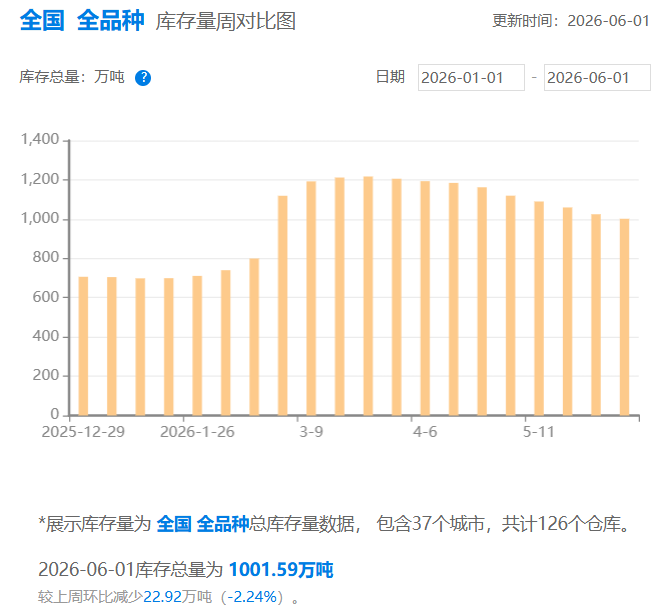Click the 1,000 y-axis label
This screenshot has width=660, height=610.
click(x=40, y=218)
